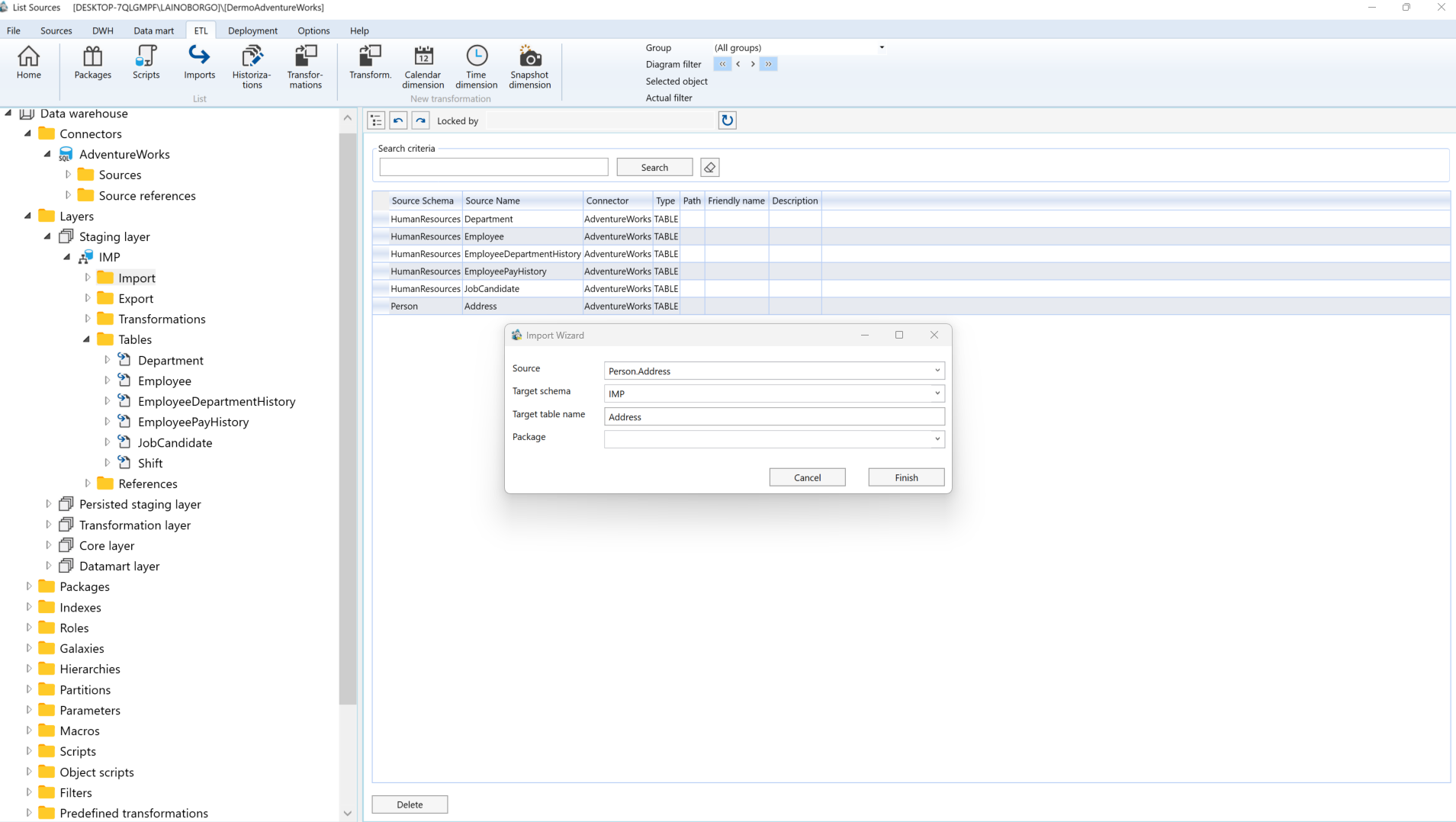The image size is (1456, 822).
Task: Click the redo arrow icon
Action: (x=420, y=120)
